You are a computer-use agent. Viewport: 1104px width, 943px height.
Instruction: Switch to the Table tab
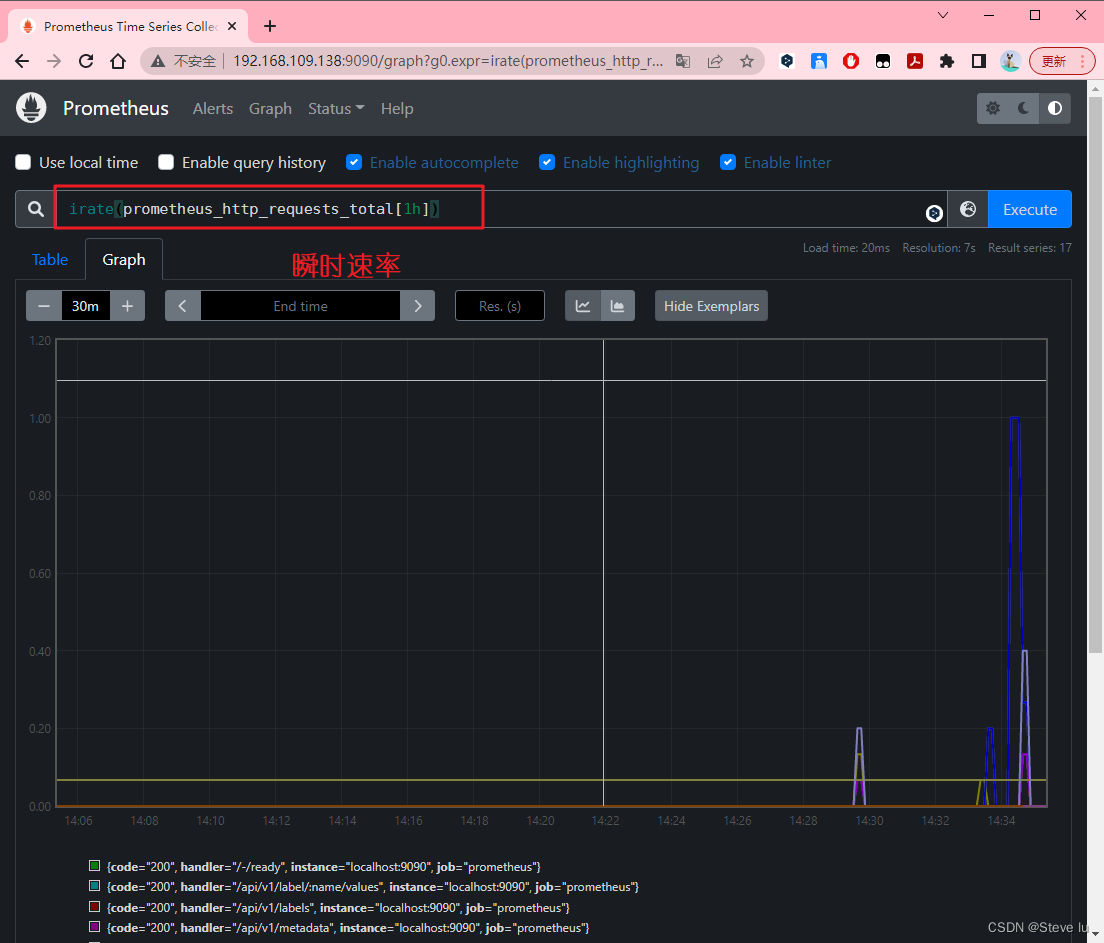pyautogui.click(x=50, y=259)
